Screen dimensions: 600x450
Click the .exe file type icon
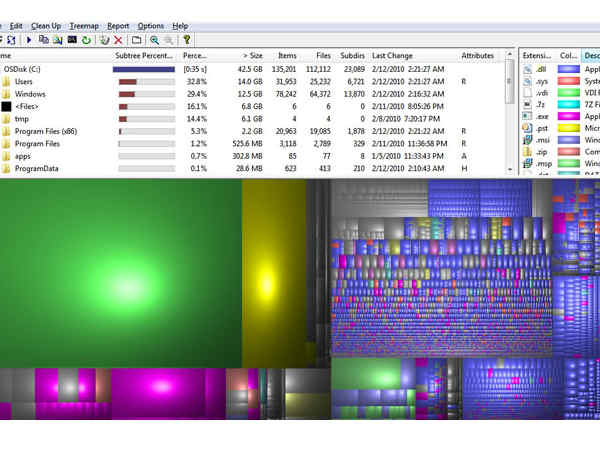[528, 116]
